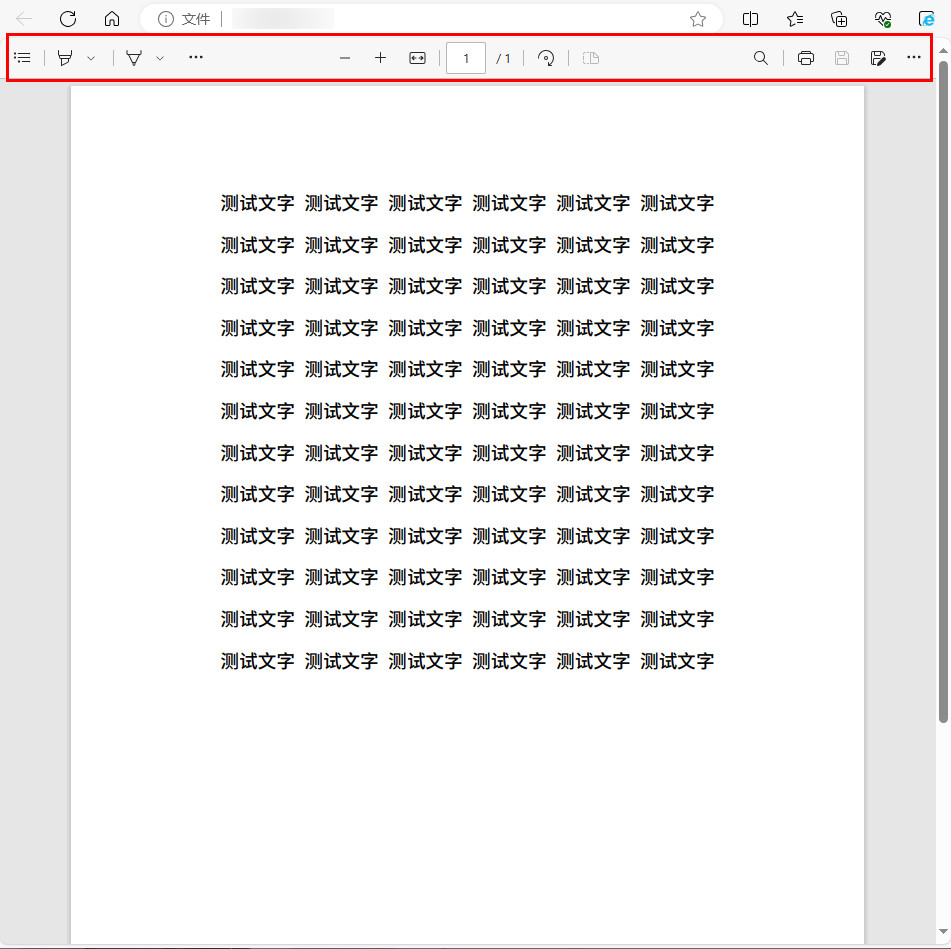Open the collections icon
The width and height of the screenshot is (951, 949).
[x=839, y=19]
